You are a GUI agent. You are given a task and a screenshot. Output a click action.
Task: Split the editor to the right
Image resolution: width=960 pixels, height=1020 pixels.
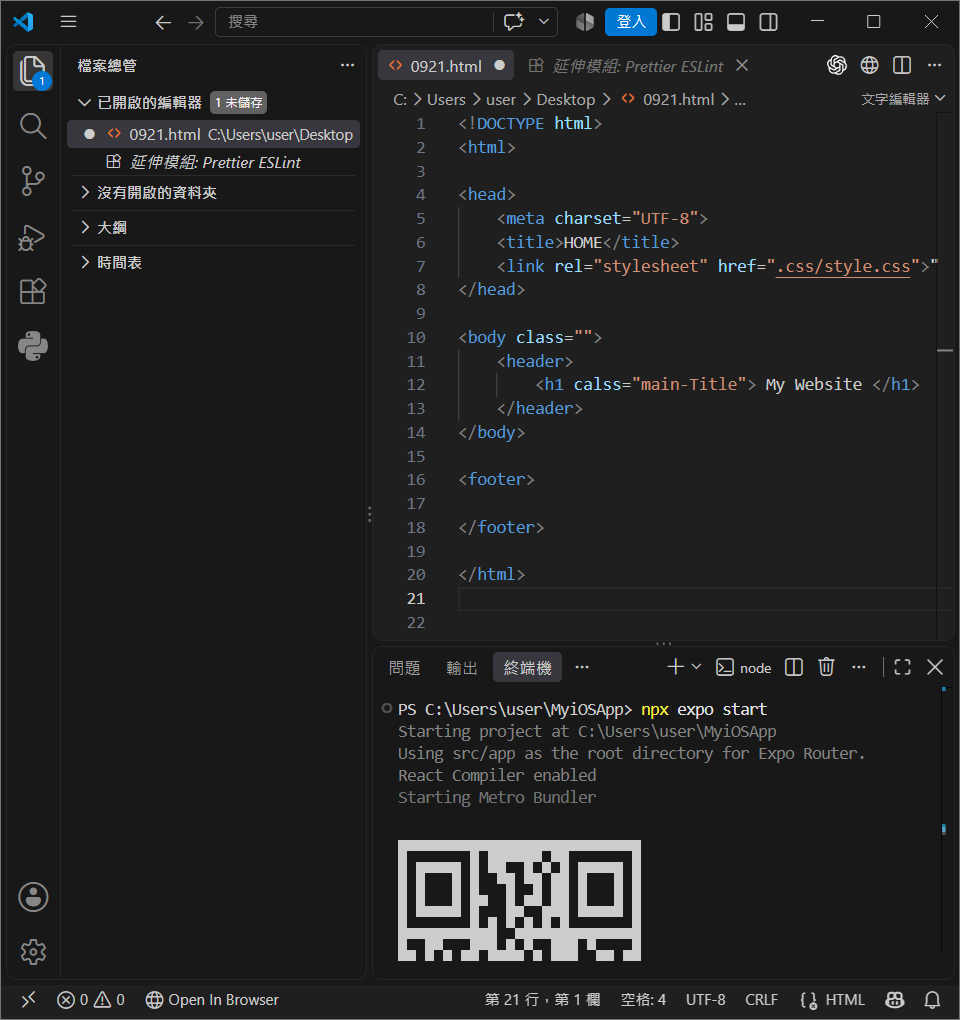pyautogui.click(x=902, y=65)
